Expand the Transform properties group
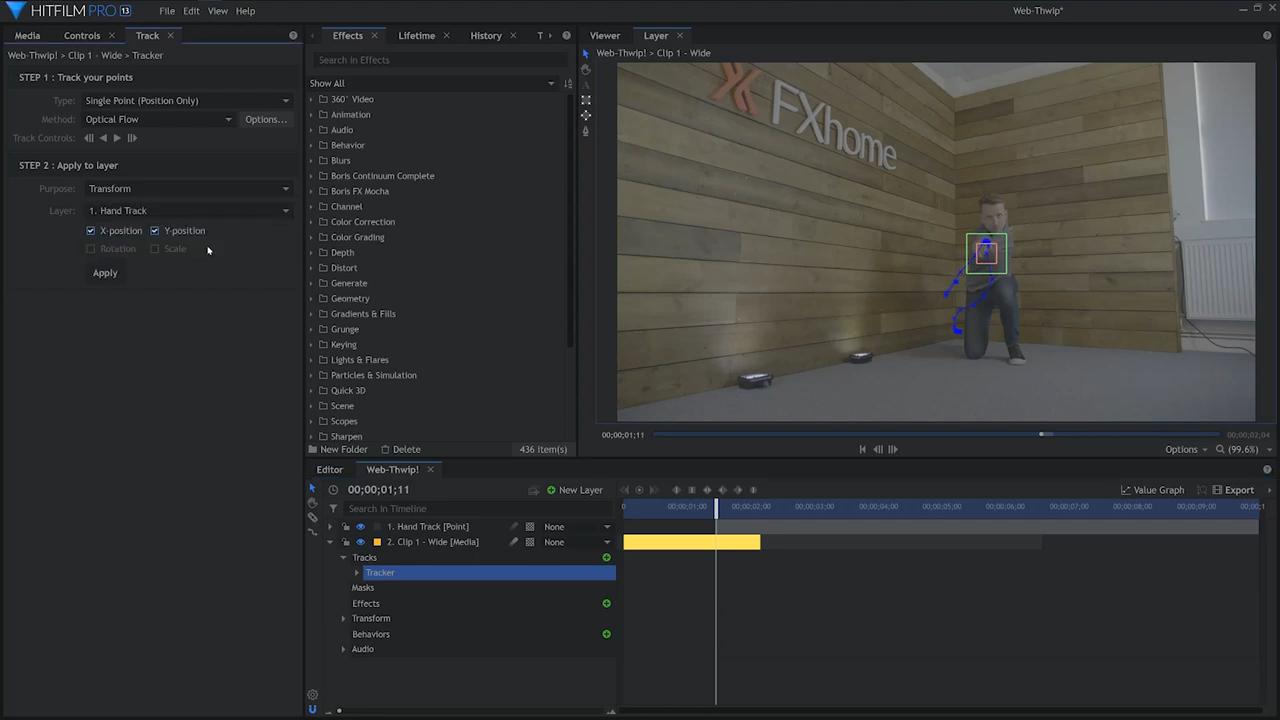The height and width of the screenshot is (720, 1280). (x=343, y=619)
